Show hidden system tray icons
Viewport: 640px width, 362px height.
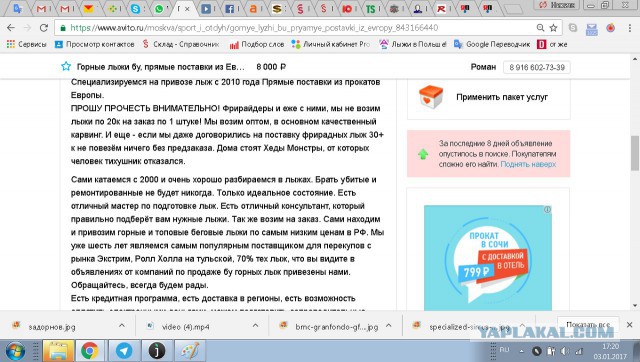tap(521, 351)
